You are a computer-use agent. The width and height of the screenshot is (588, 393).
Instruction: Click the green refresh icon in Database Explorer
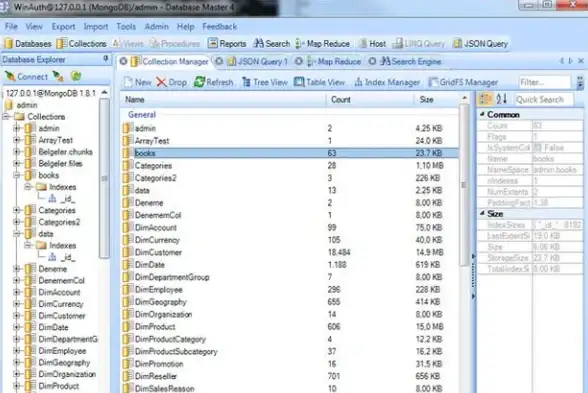[x=76, y=76]
